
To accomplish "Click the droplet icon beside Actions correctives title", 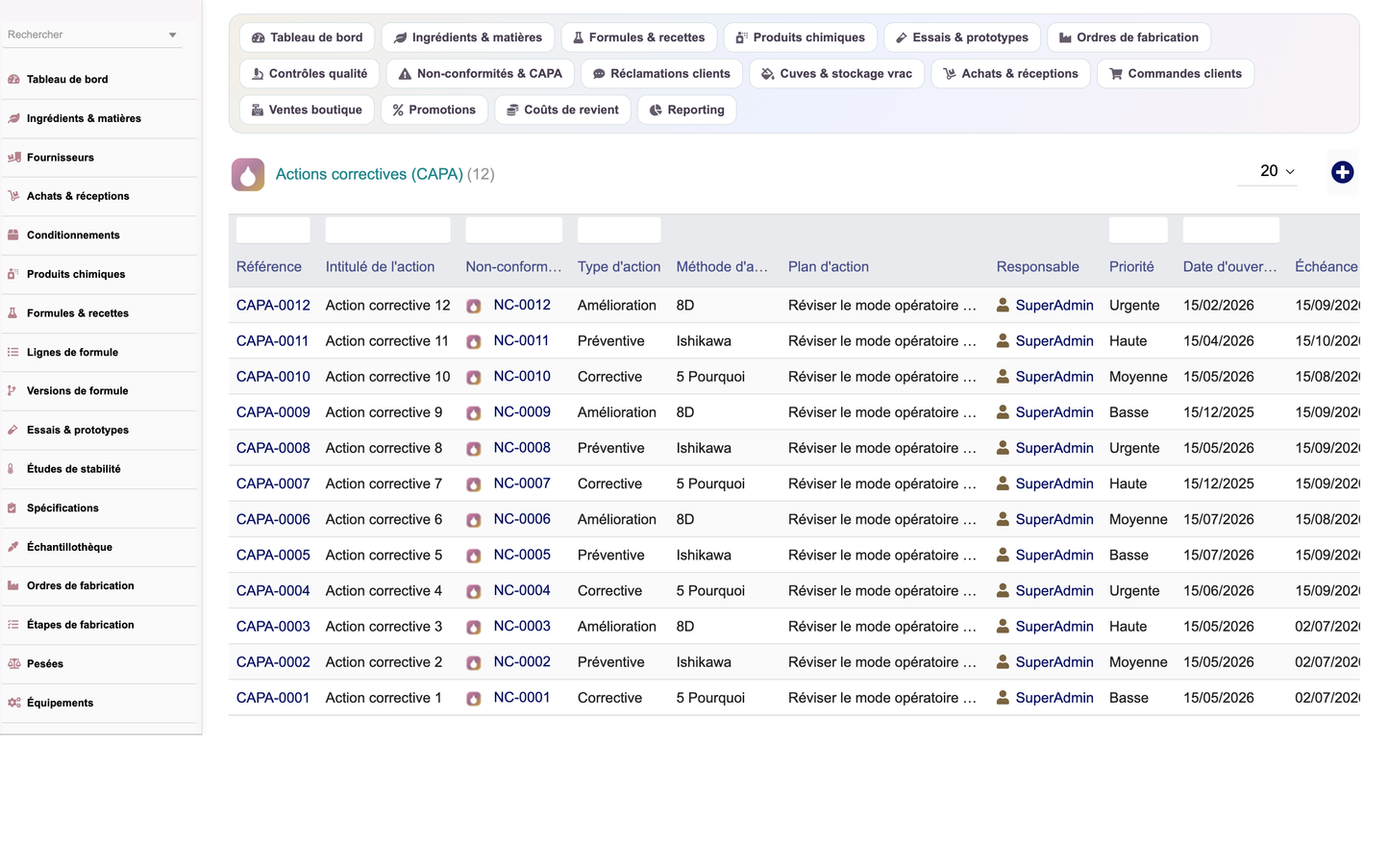I will (x=248, y=175).
